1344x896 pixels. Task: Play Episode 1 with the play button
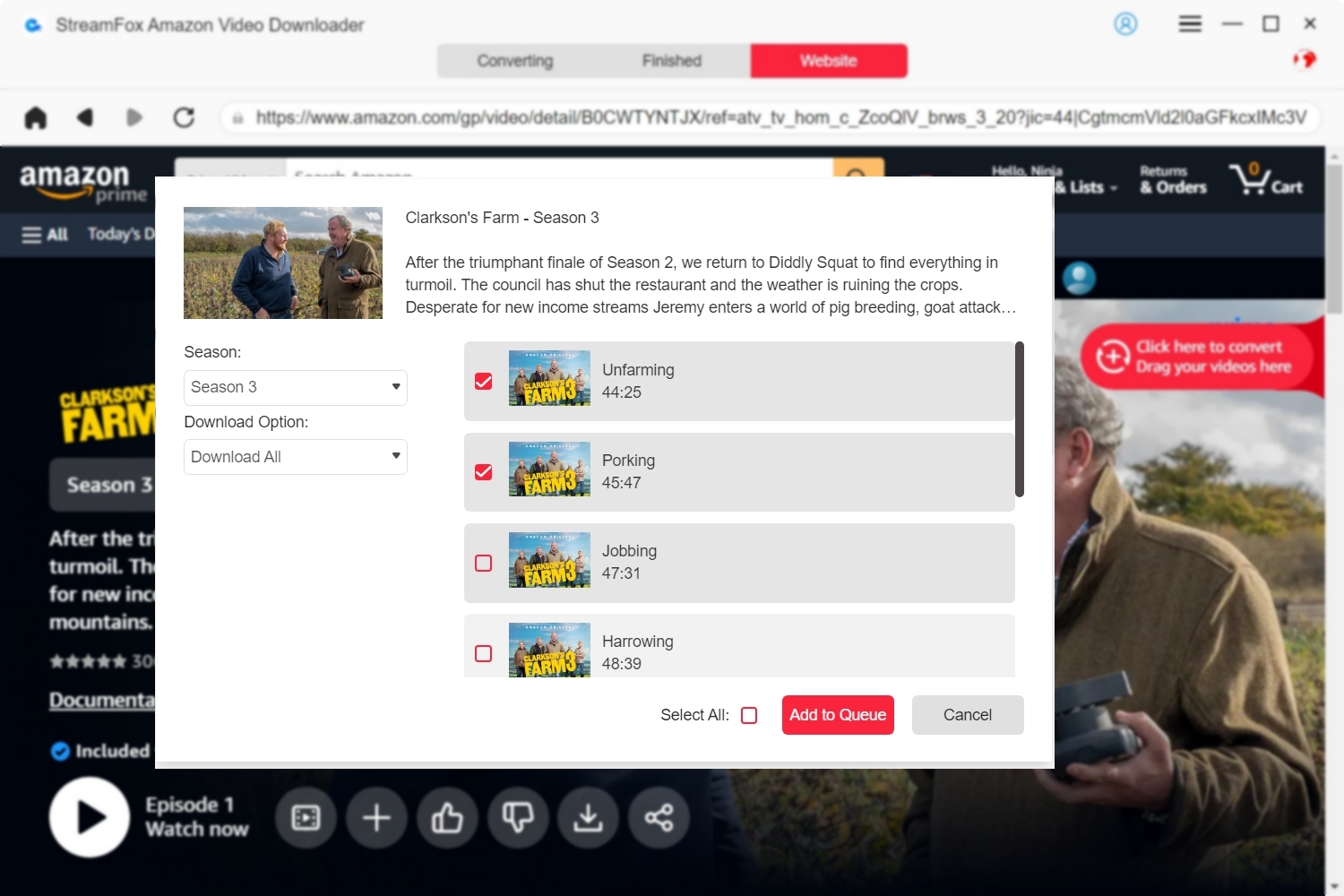point(90,817)
